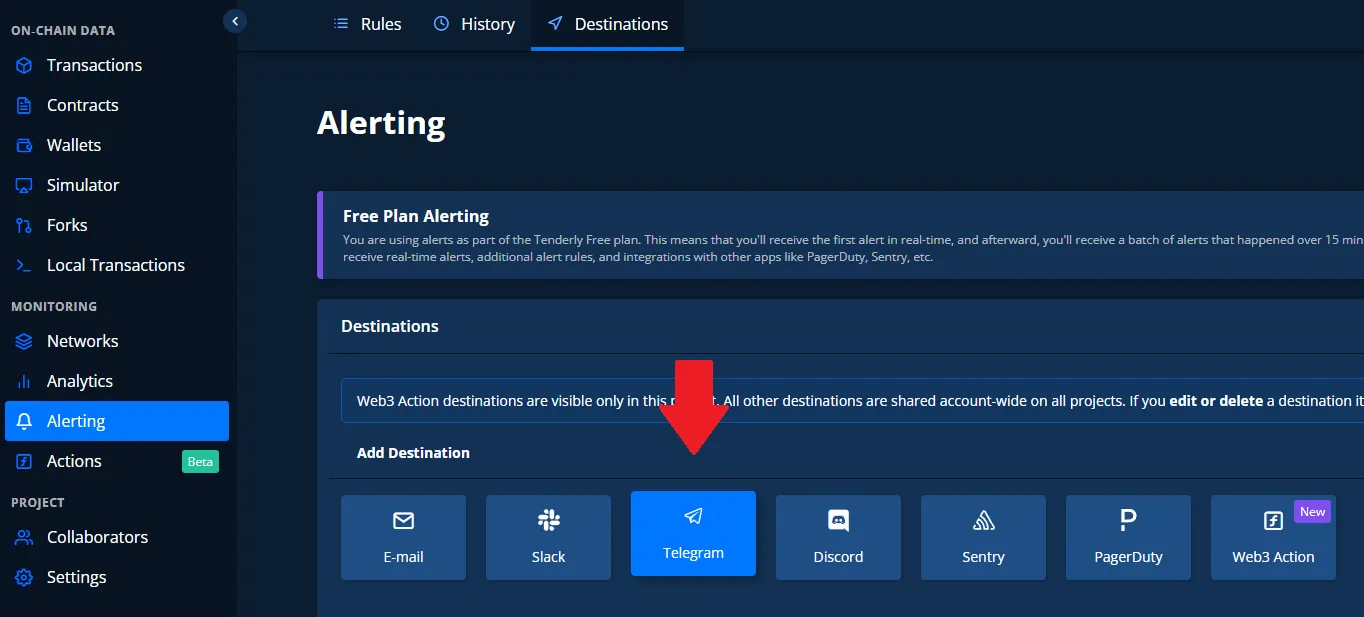The width and height of the screenshot is (1364, 617).
Task: Click the Collaborators people icon
Action: [25, 537]
